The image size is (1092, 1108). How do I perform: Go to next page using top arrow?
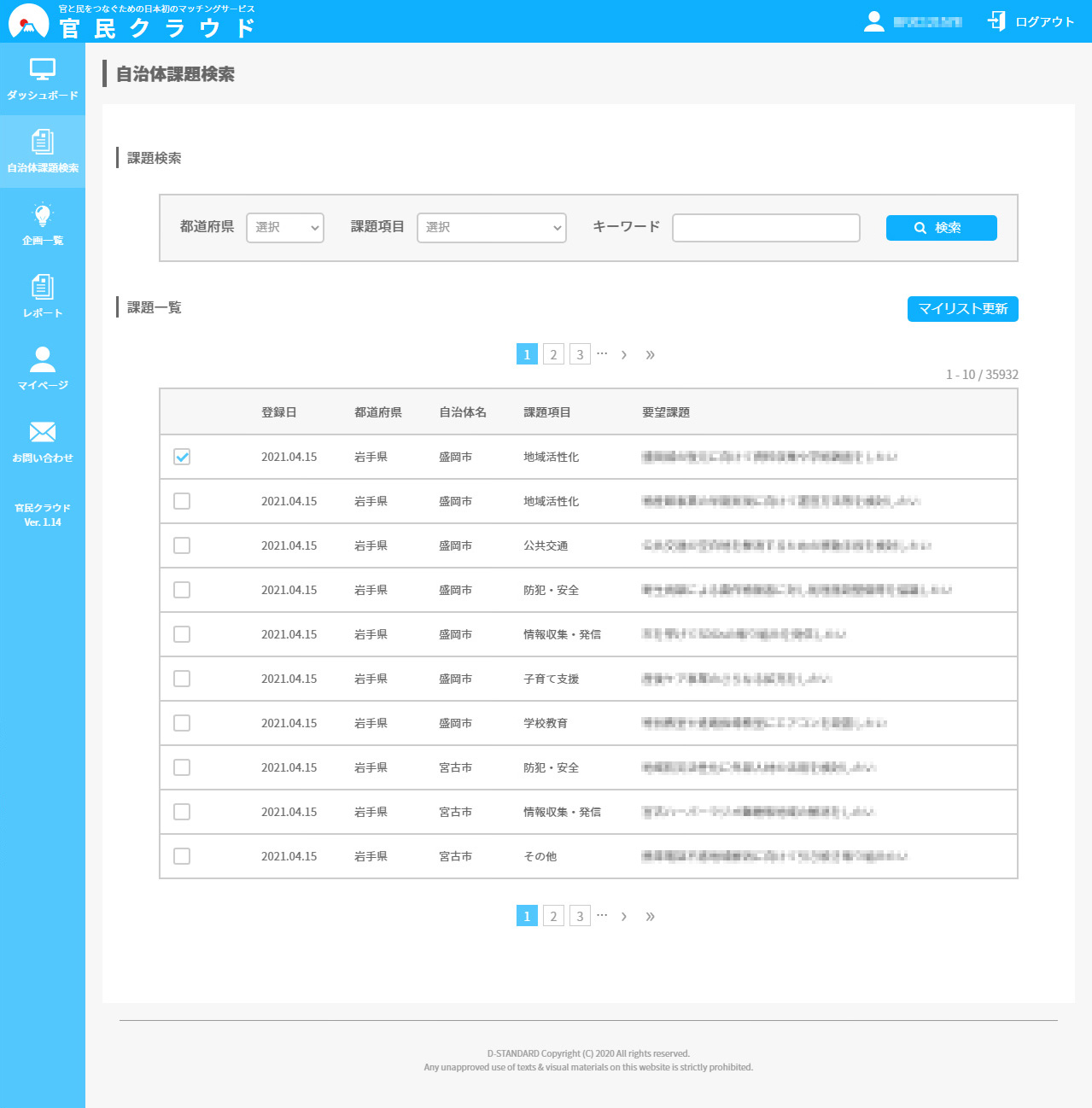(624, 355)
